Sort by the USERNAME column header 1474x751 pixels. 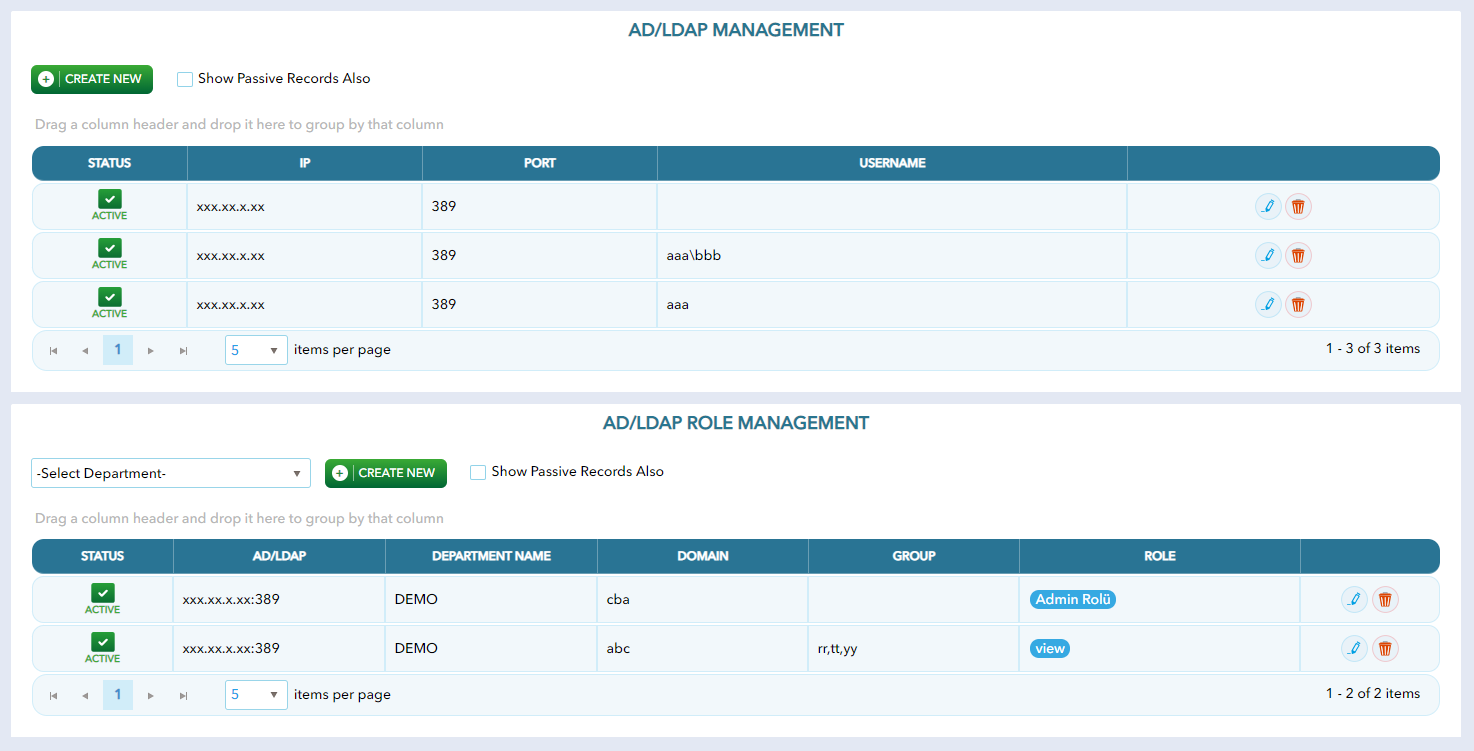(892, 163)
